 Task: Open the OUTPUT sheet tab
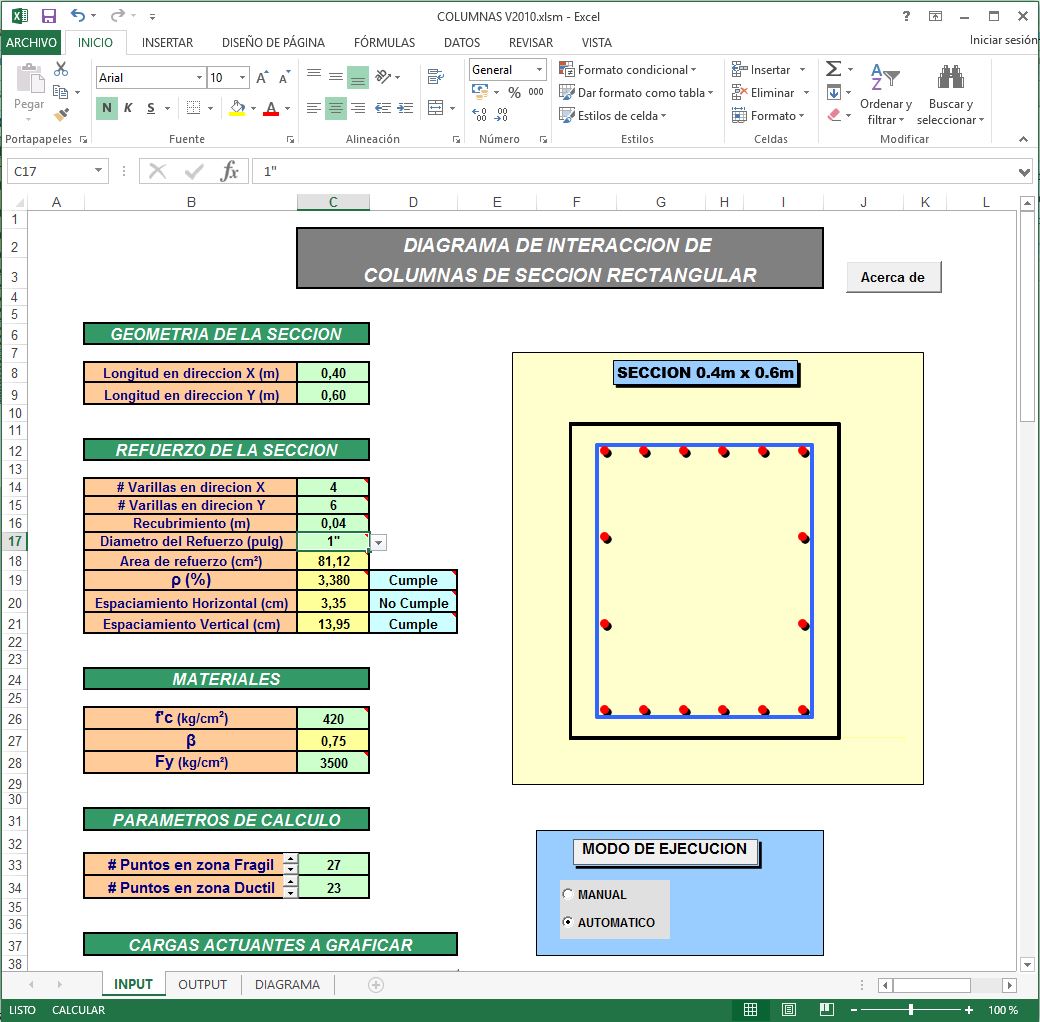pyautogui.click(x=202, y=984)
